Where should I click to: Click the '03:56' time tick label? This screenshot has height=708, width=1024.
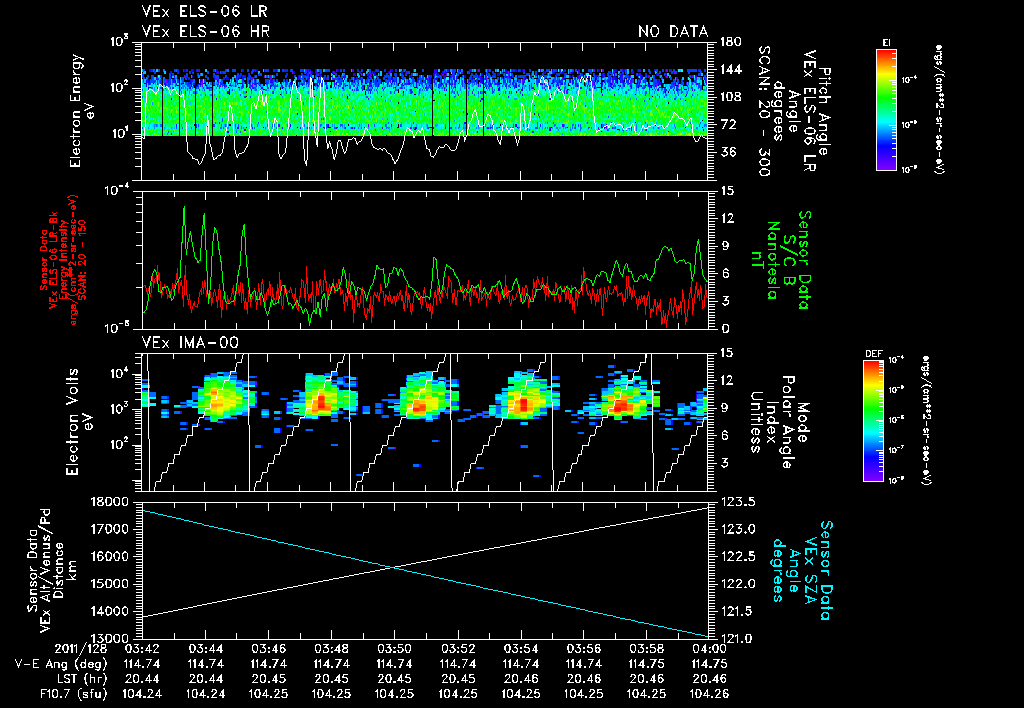click(584, 649)
